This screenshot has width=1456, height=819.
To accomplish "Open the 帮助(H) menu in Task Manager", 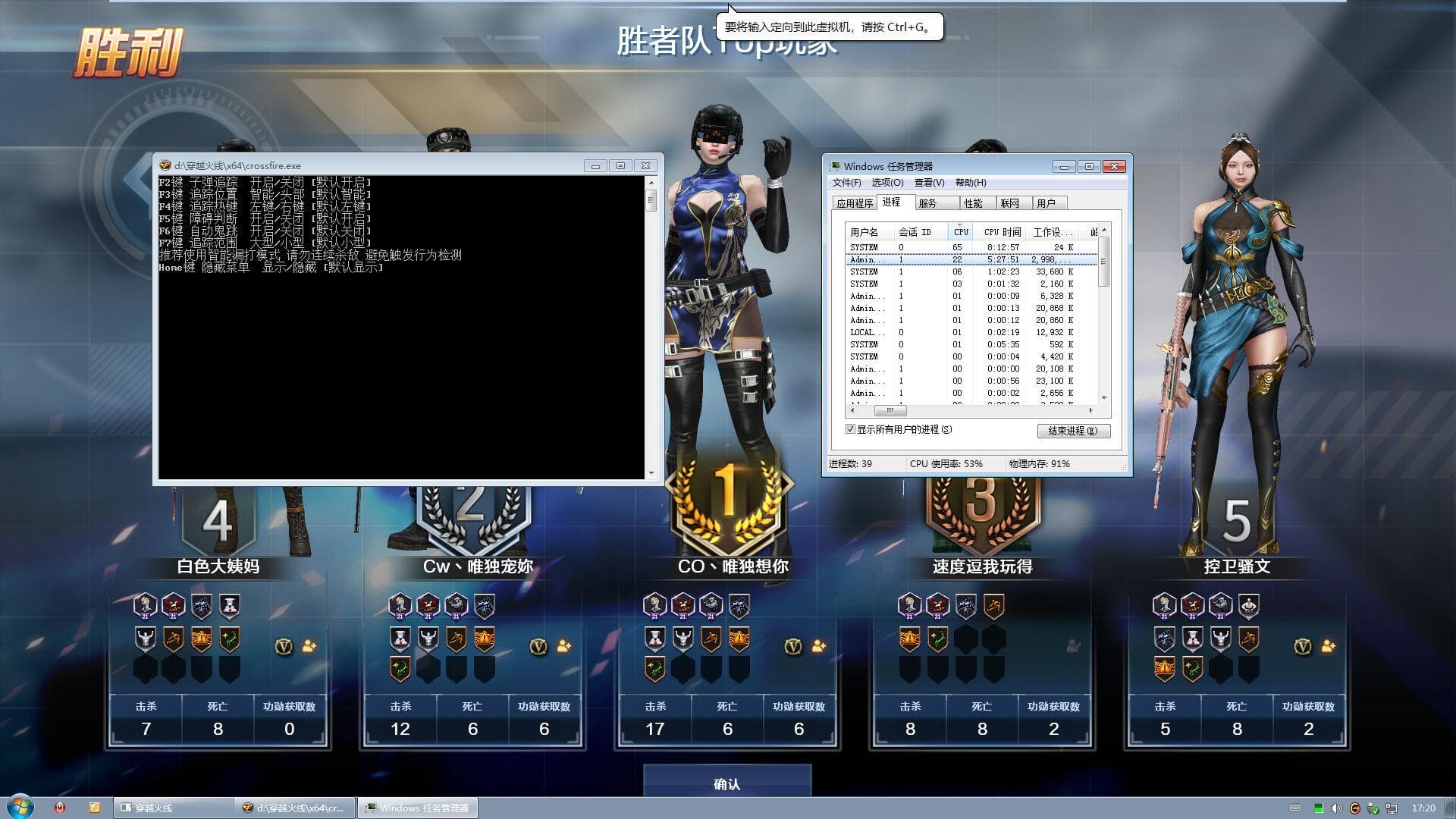I will (971, 183).
